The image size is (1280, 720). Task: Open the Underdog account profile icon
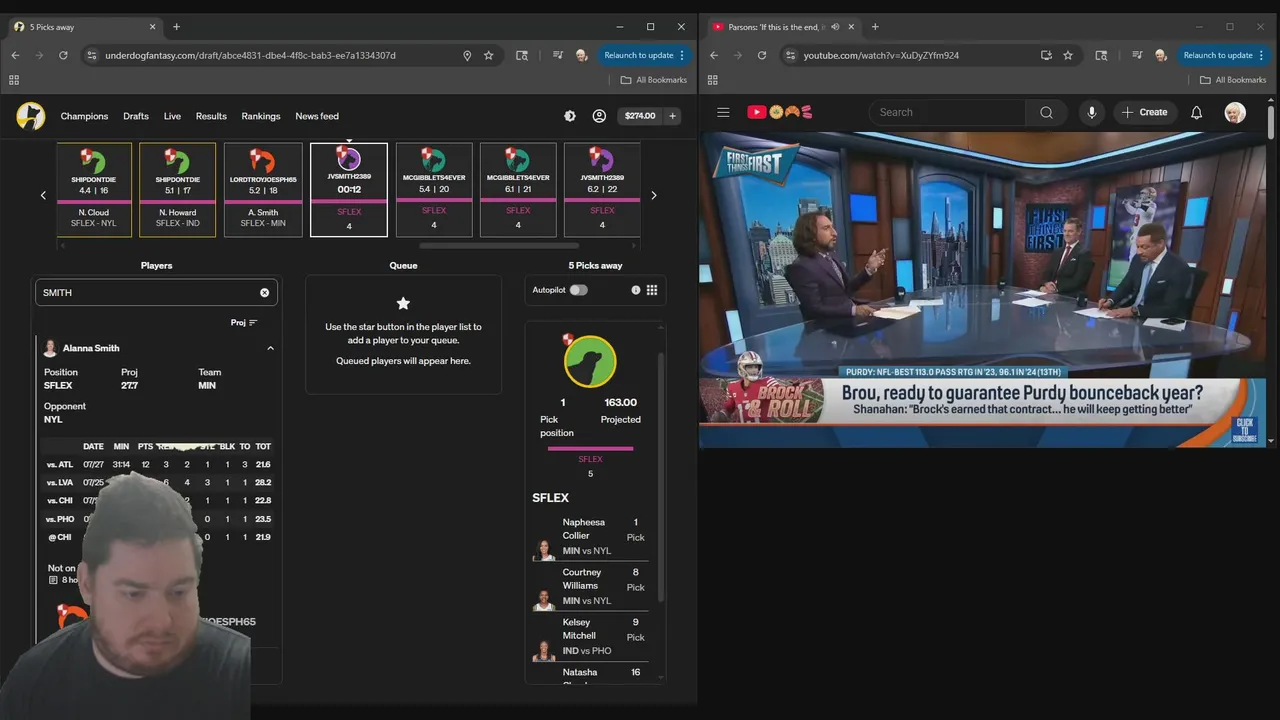[599, 116]
